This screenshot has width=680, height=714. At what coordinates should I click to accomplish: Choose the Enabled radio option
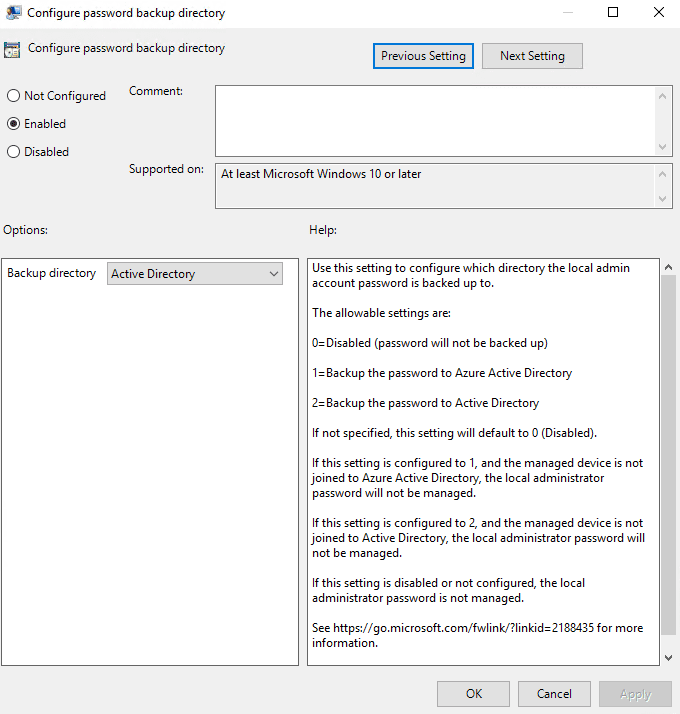(x=13, y=124)
